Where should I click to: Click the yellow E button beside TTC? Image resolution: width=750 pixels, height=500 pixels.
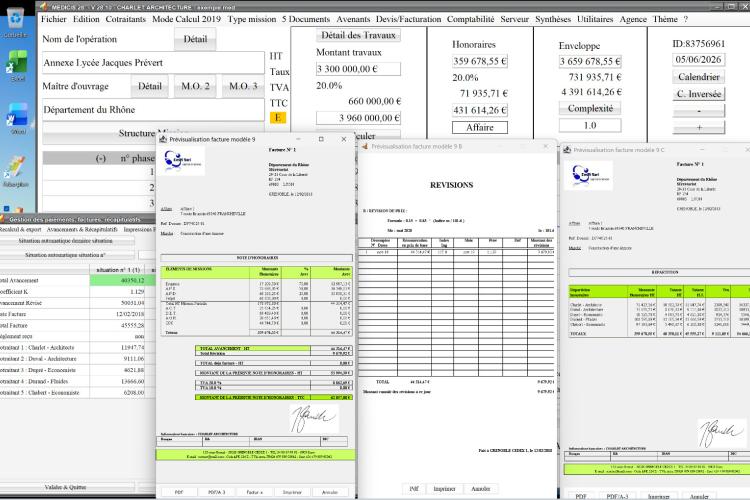click(x=278, y=117)
